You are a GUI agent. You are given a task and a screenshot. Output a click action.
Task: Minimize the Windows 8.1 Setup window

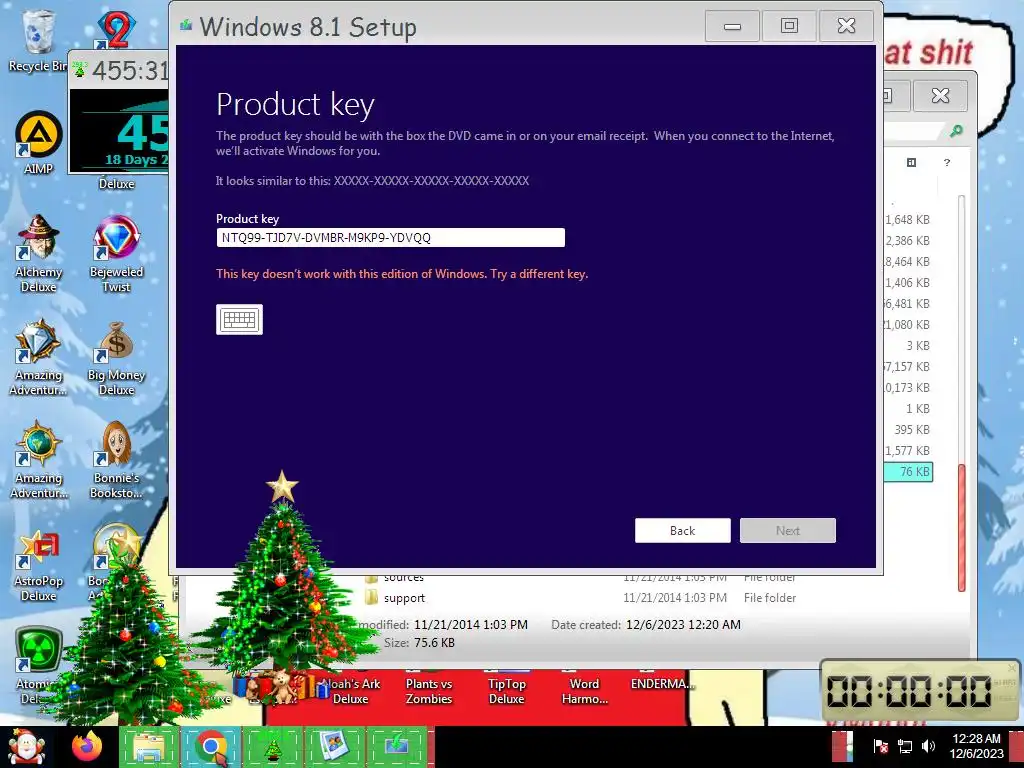(x=732, y=26)
